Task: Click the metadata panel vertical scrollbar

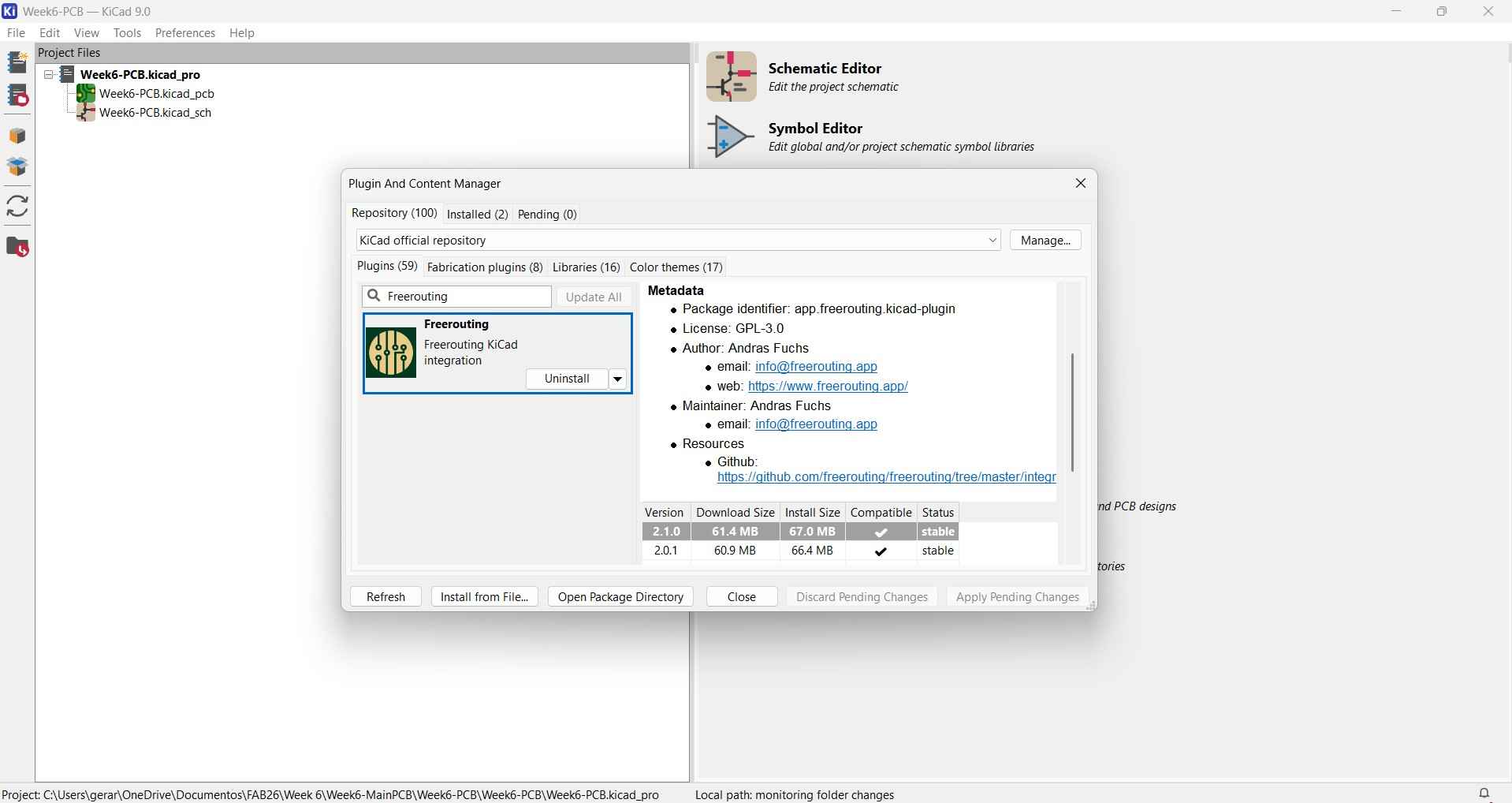Action: point(1072,413)
